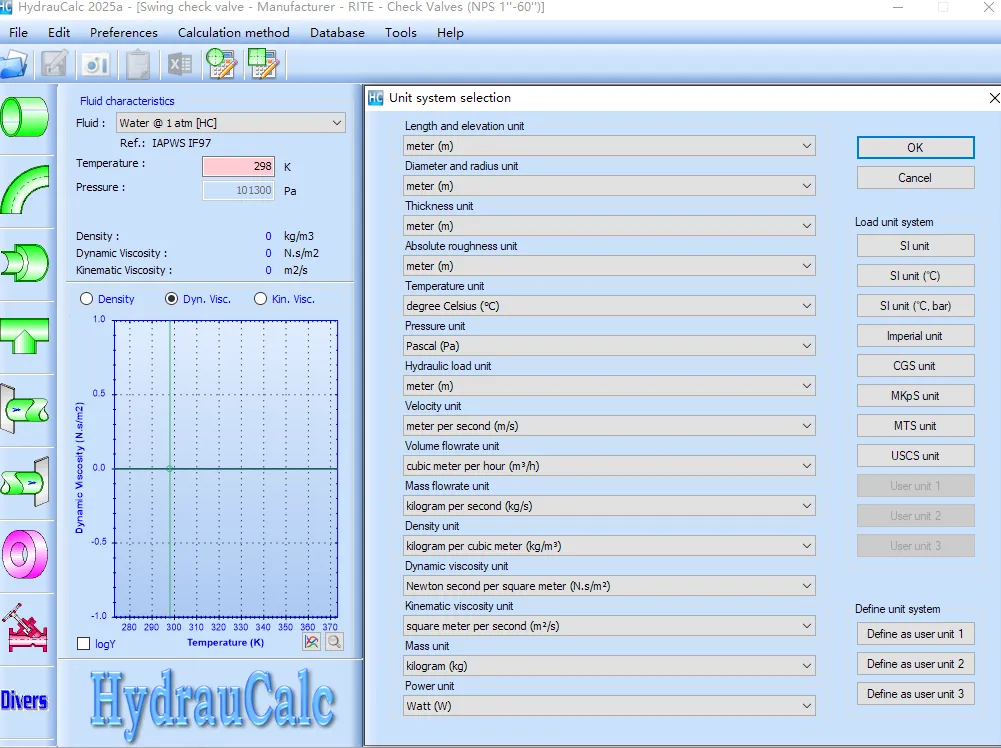1001x748 pixels.
Task: Click the magnifier zoom icon under the chart
Action: 335,642
